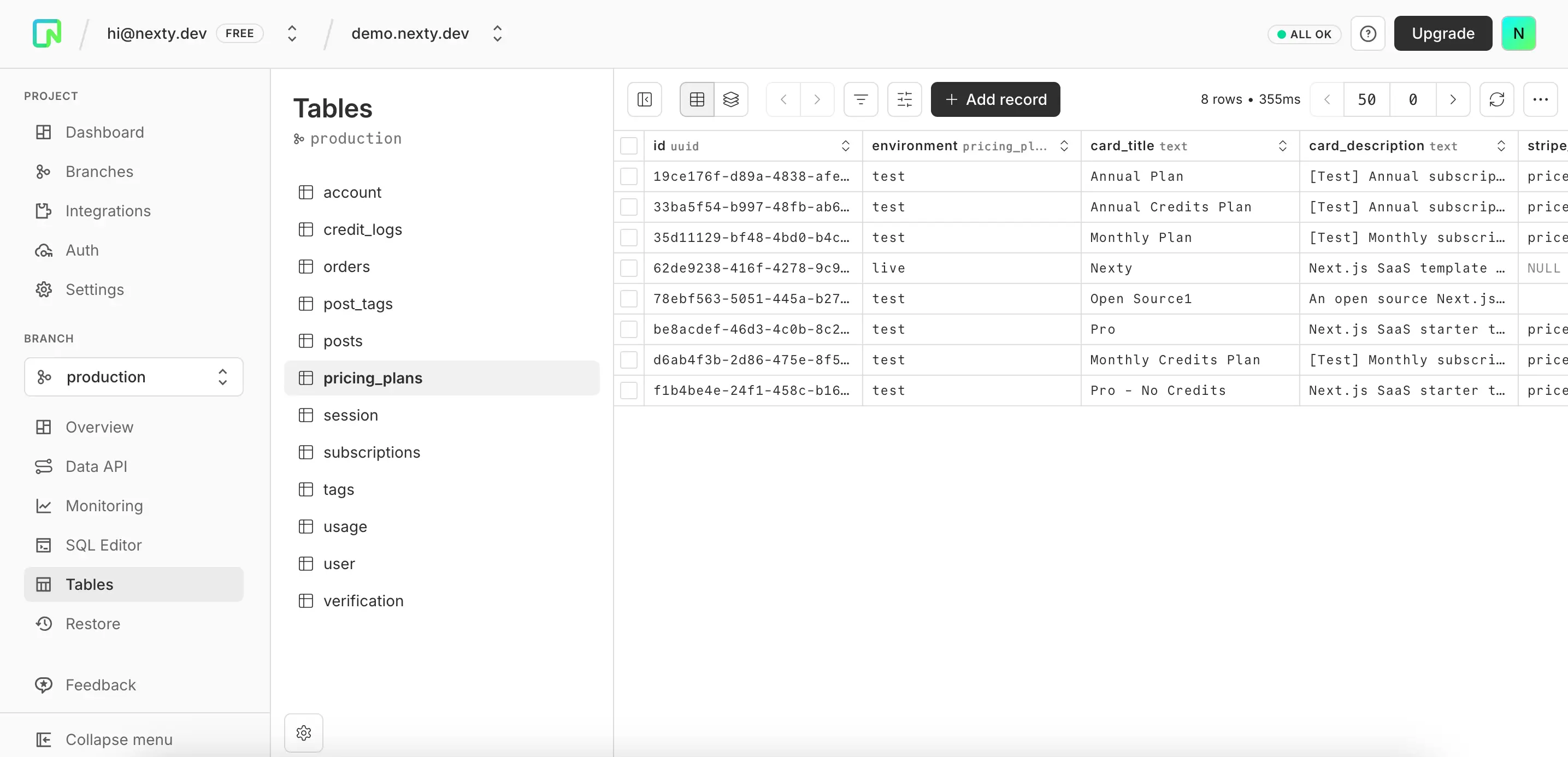
Task: Click the Add record button
Action: coord(994,99)
